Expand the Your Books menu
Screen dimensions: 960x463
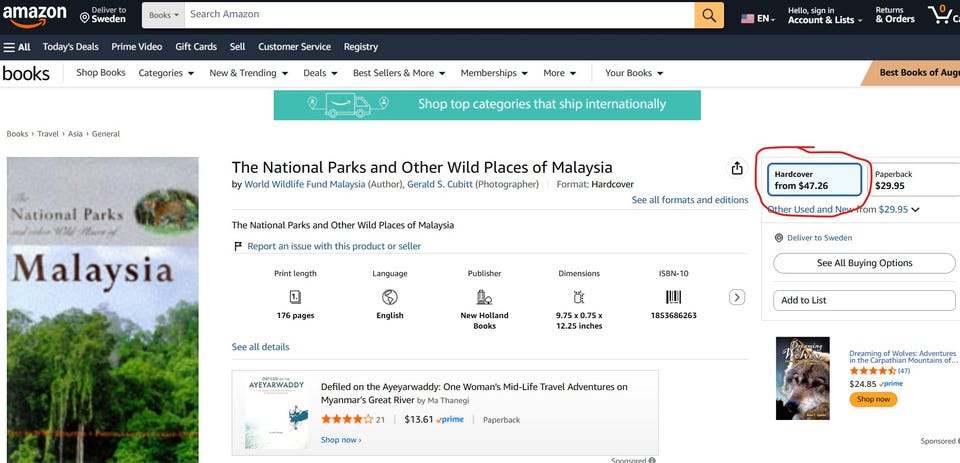pyautogui.click(x=634, y=73)
